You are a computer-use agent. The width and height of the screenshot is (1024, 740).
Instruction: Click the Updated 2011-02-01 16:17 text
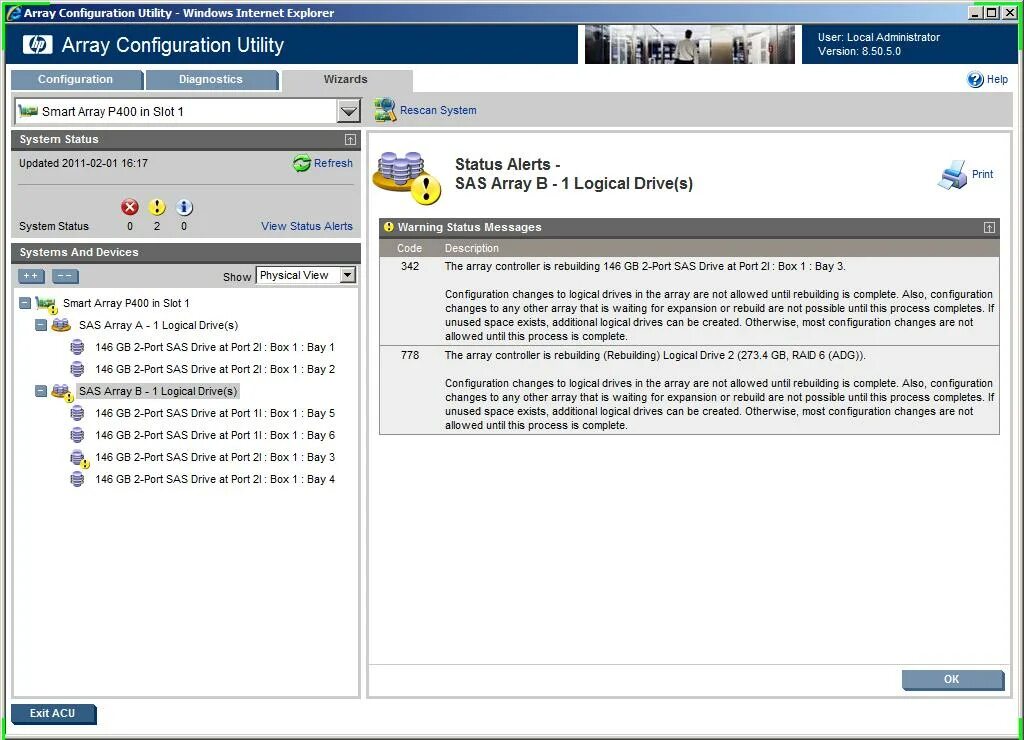tap(84, 163)
